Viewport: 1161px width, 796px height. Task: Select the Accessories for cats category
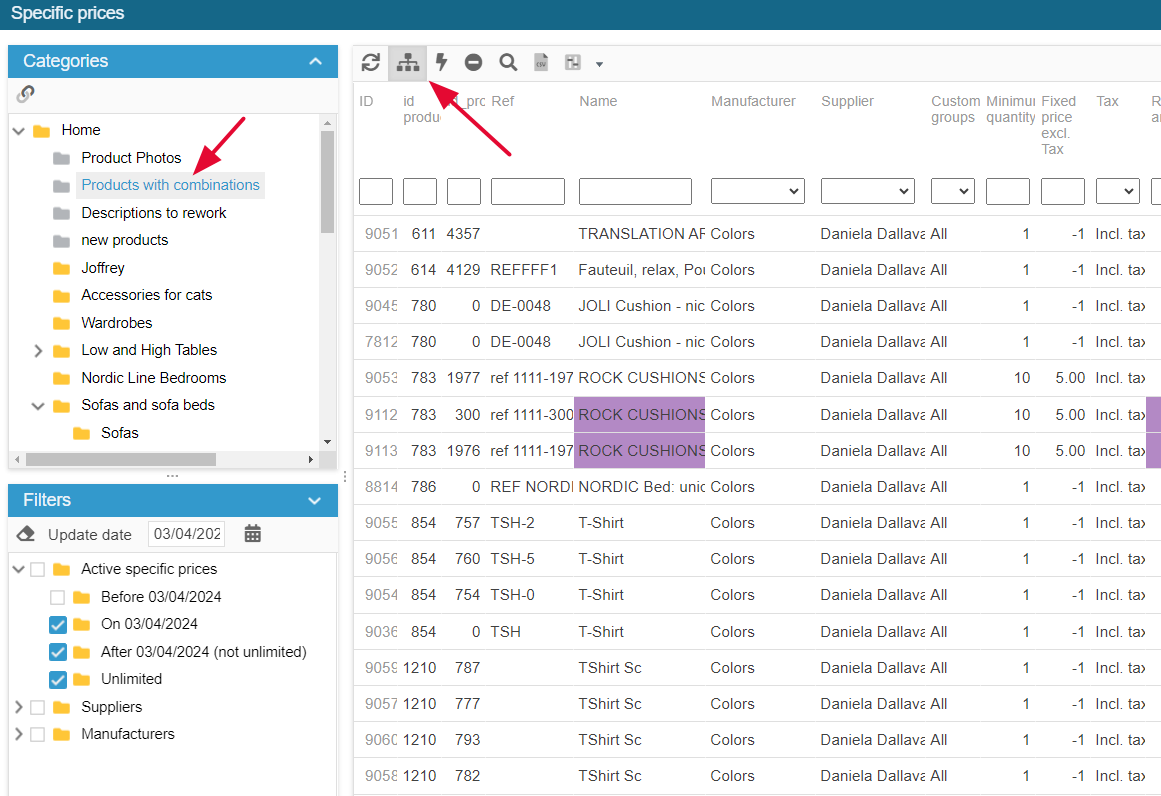(x=146, y=295)
